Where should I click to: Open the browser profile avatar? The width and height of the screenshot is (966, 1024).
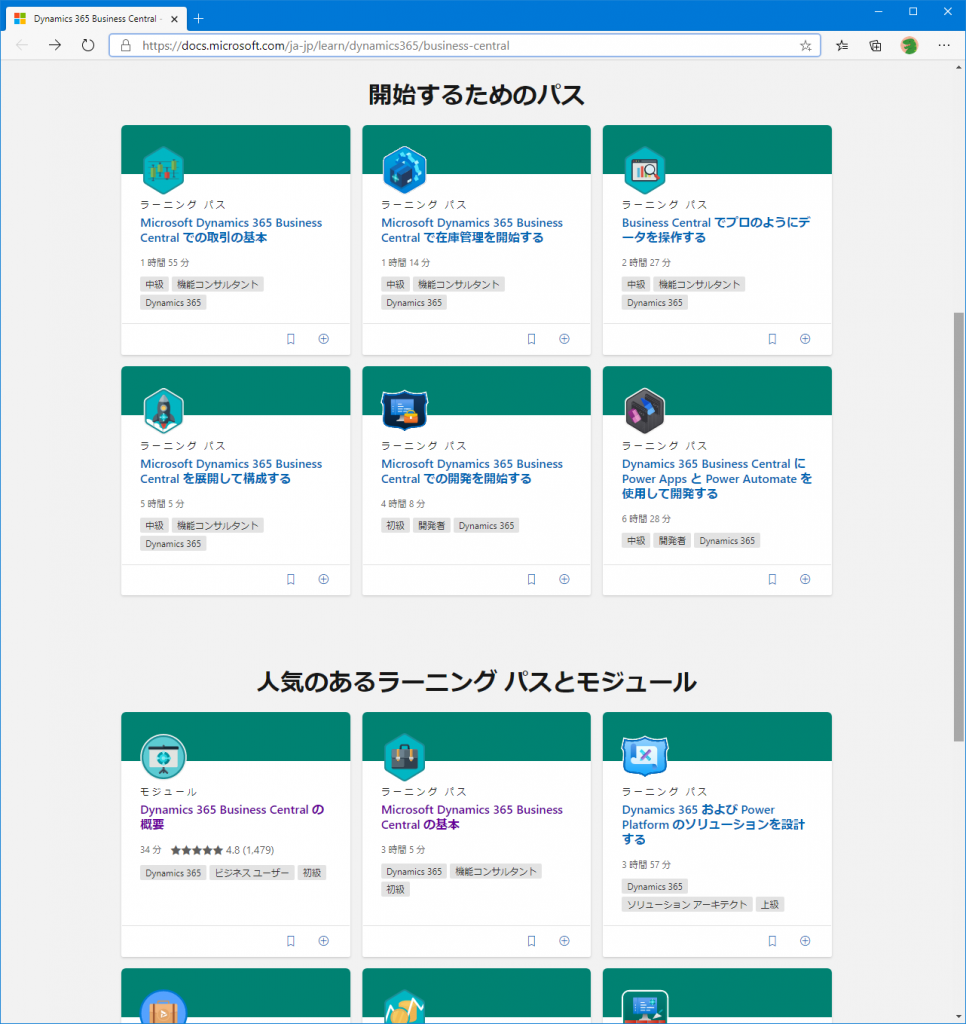coord(909,45)
